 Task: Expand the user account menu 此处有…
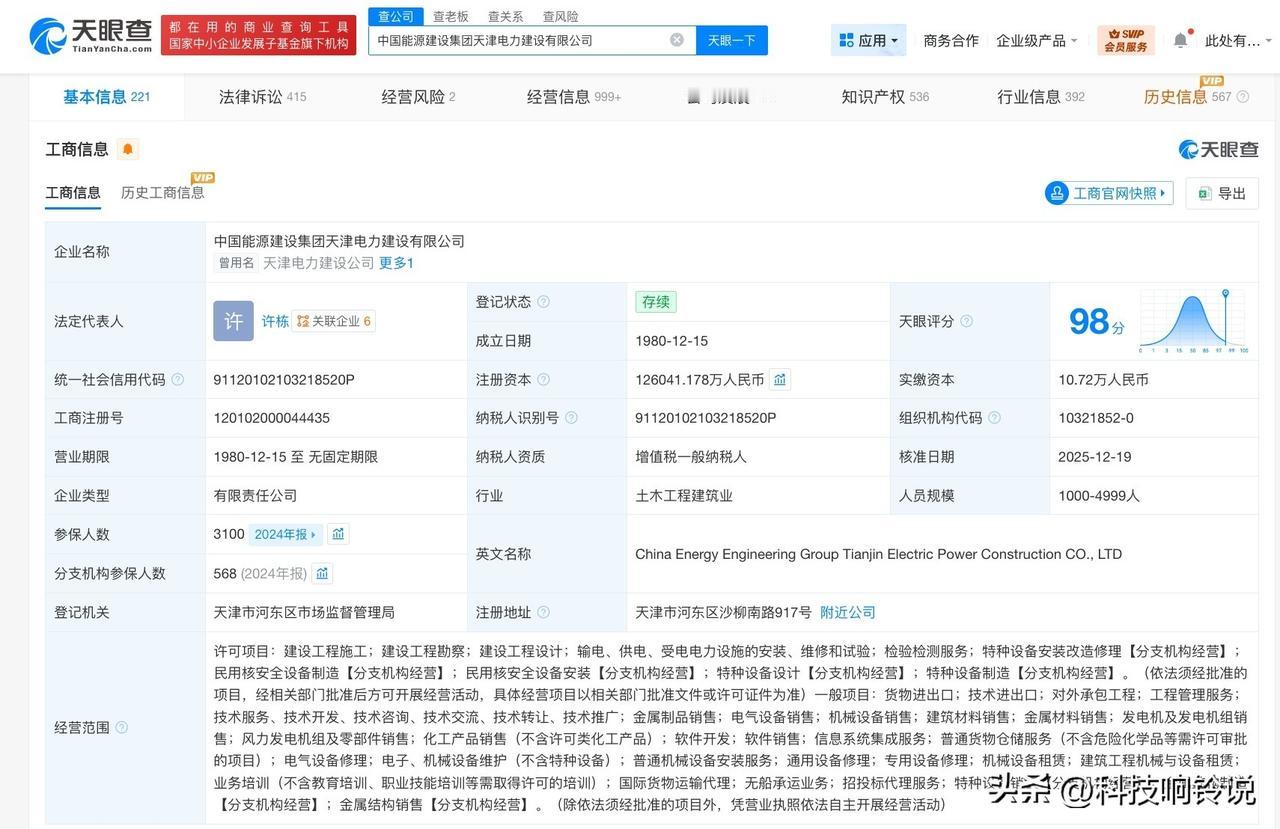1239,40
